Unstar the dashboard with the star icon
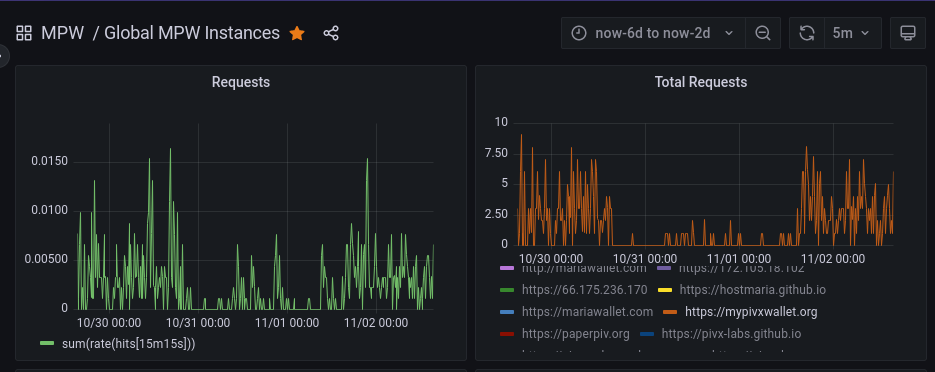 pyautogui.click(x=297, y=33)
